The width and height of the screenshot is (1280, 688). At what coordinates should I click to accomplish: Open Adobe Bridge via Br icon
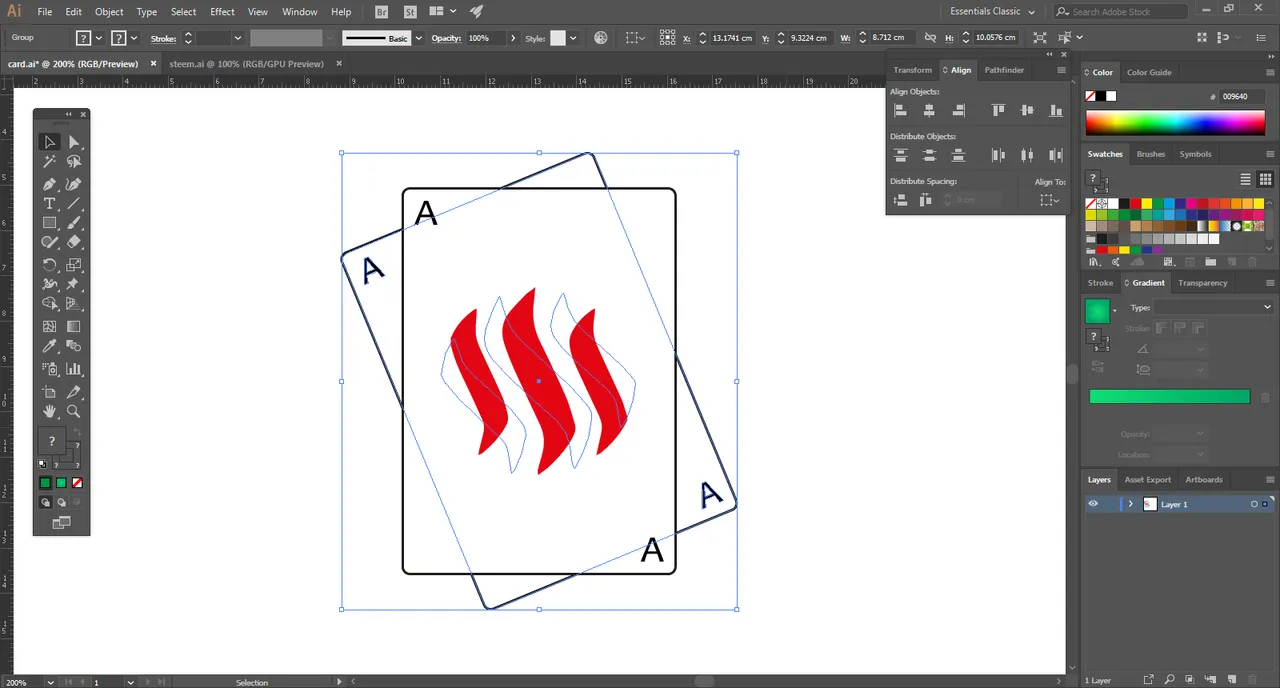(x=383, y=12)
